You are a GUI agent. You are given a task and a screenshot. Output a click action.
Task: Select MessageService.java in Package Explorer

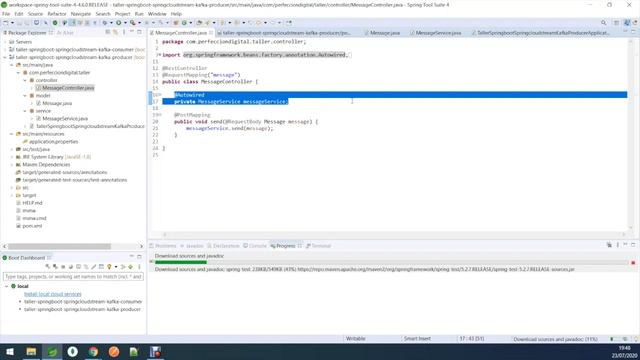coord(65,118)
